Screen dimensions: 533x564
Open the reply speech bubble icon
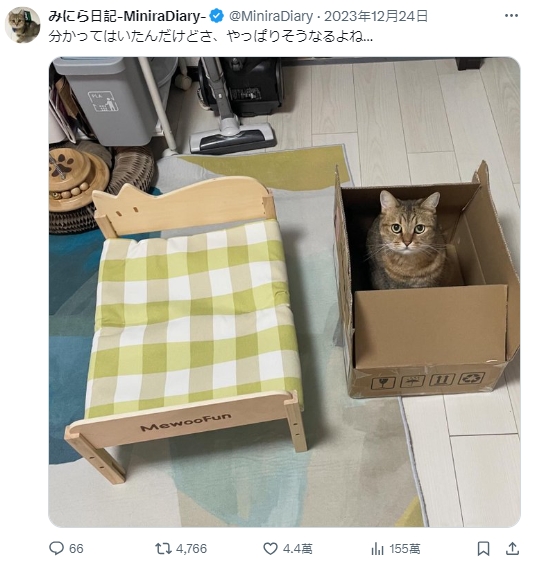(56, 549)
